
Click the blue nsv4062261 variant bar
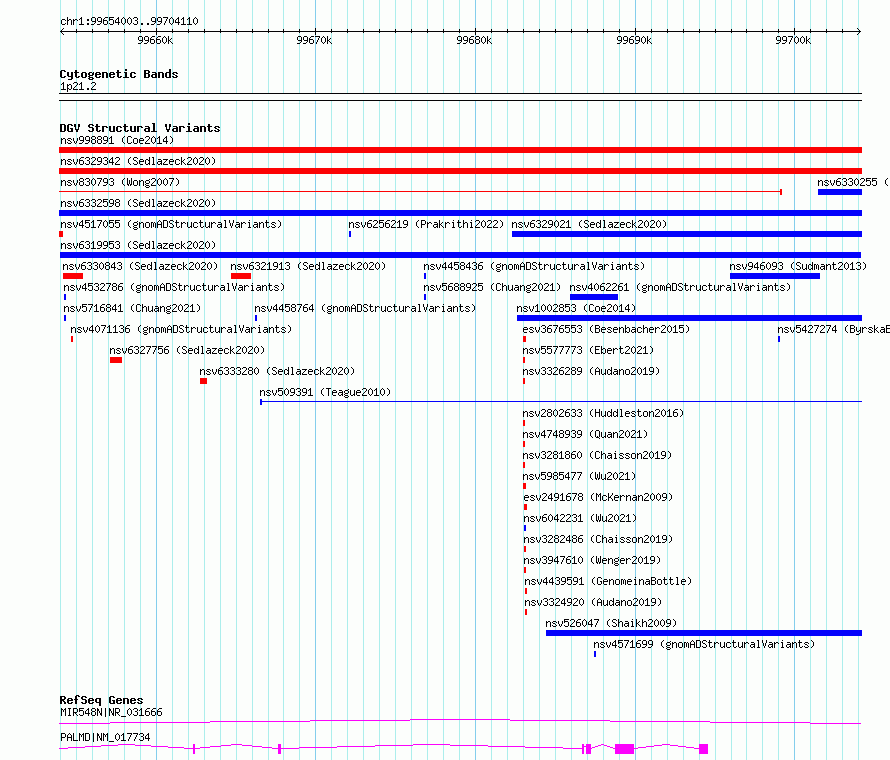coord(594,297)
